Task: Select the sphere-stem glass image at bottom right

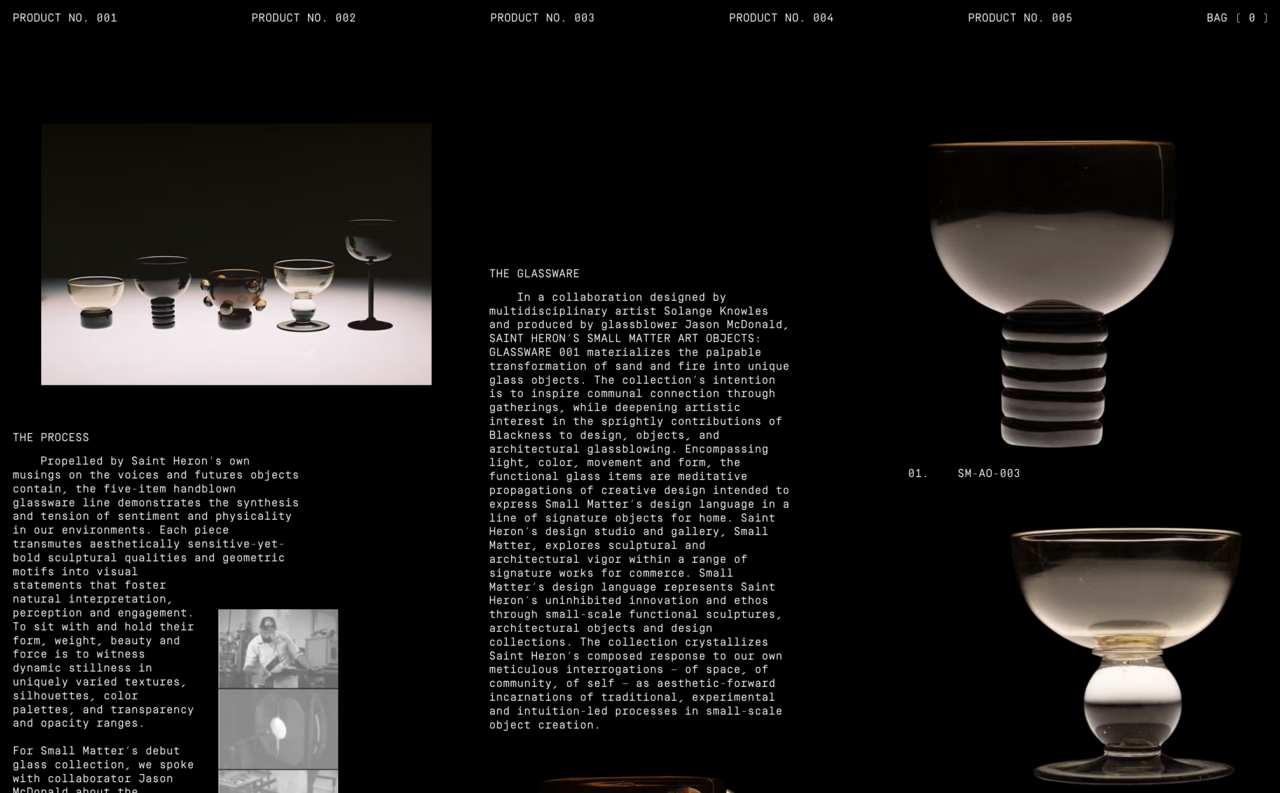Action: (x=1126, y=655)
